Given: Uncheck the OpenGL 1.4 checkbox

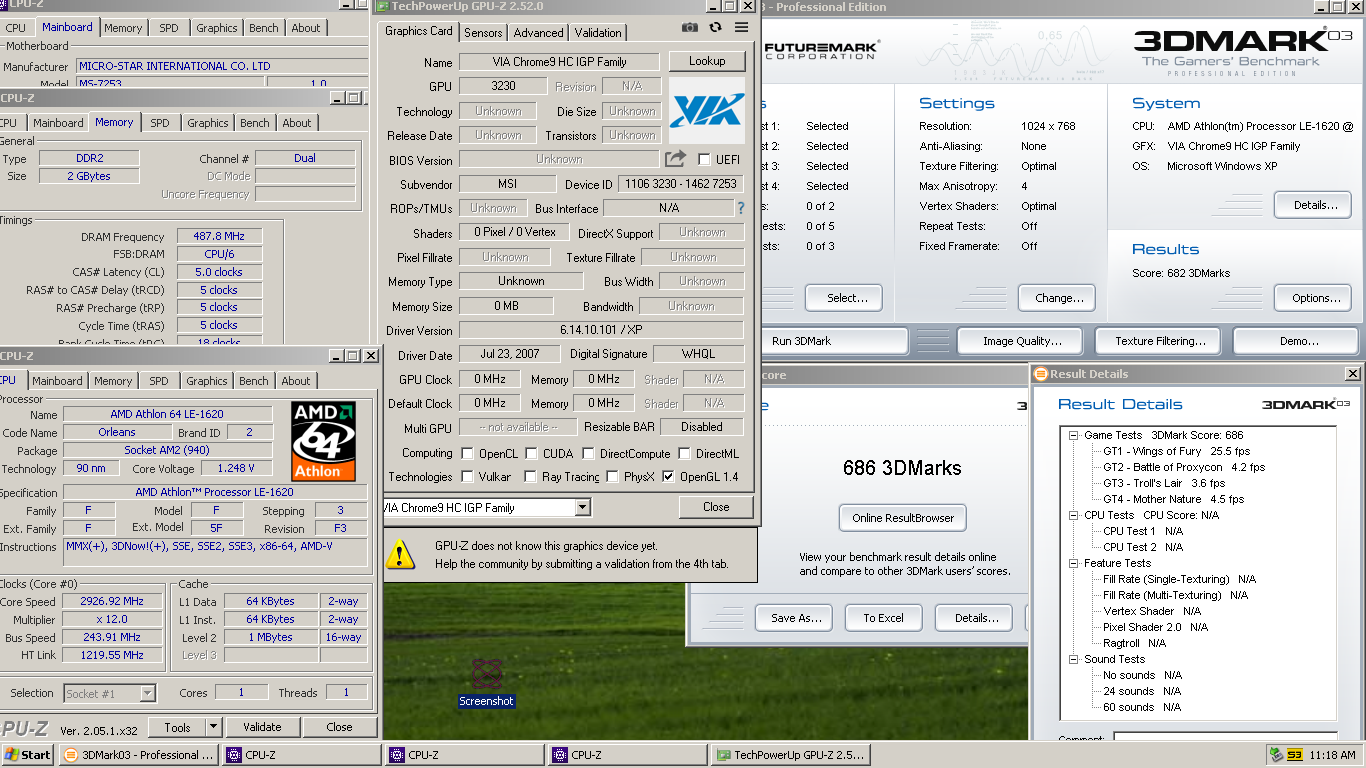Looking at the screenshot, I should (x=668, y=477).
